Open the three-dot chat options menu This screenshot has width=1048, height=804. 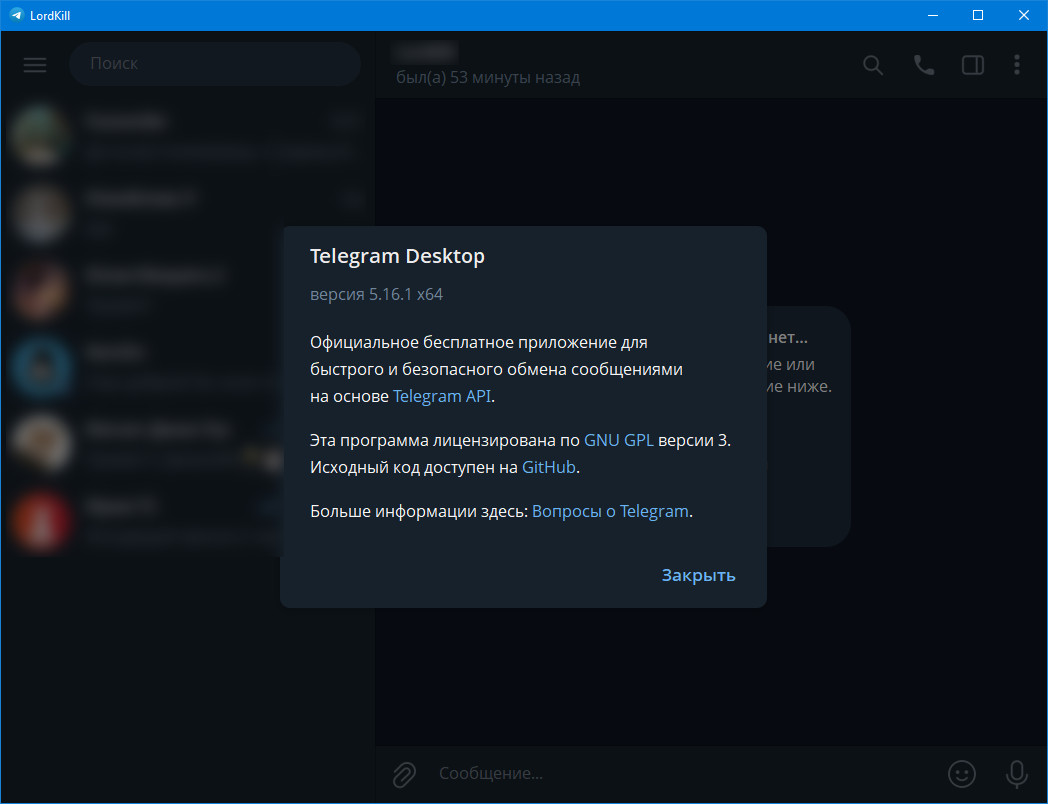tap(1017, 65)
